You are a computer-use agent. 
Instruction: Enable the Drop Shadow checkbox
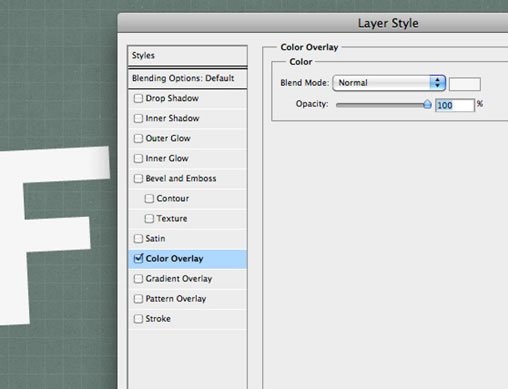click(x=138, y=98)
